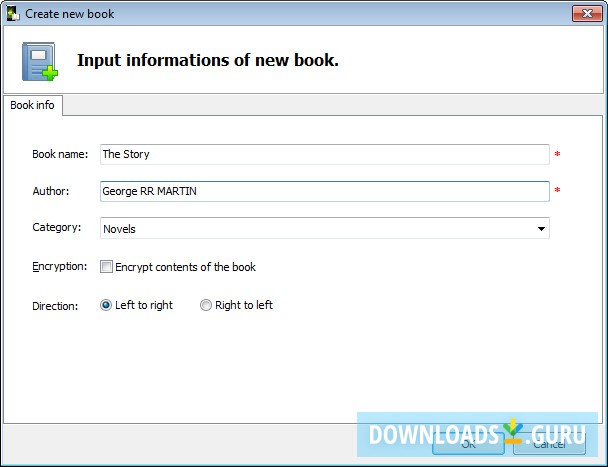Enable Encrypt contents of the book checkbox

pyautogui.click(x=106, y=267)
